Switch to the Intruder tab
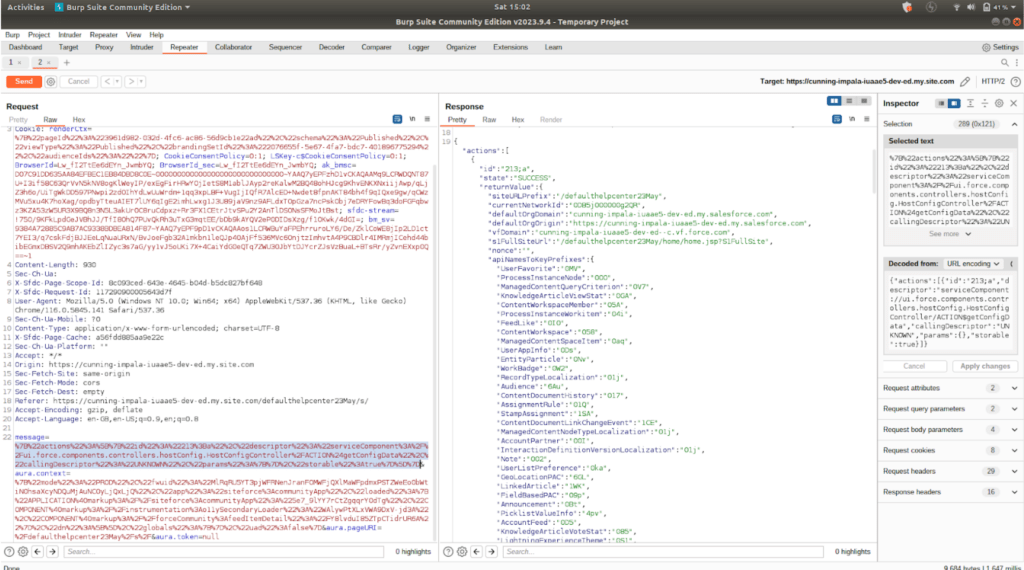Image resolution: width=1024 pixels, height=570 pixels. [x=141, y=47]
